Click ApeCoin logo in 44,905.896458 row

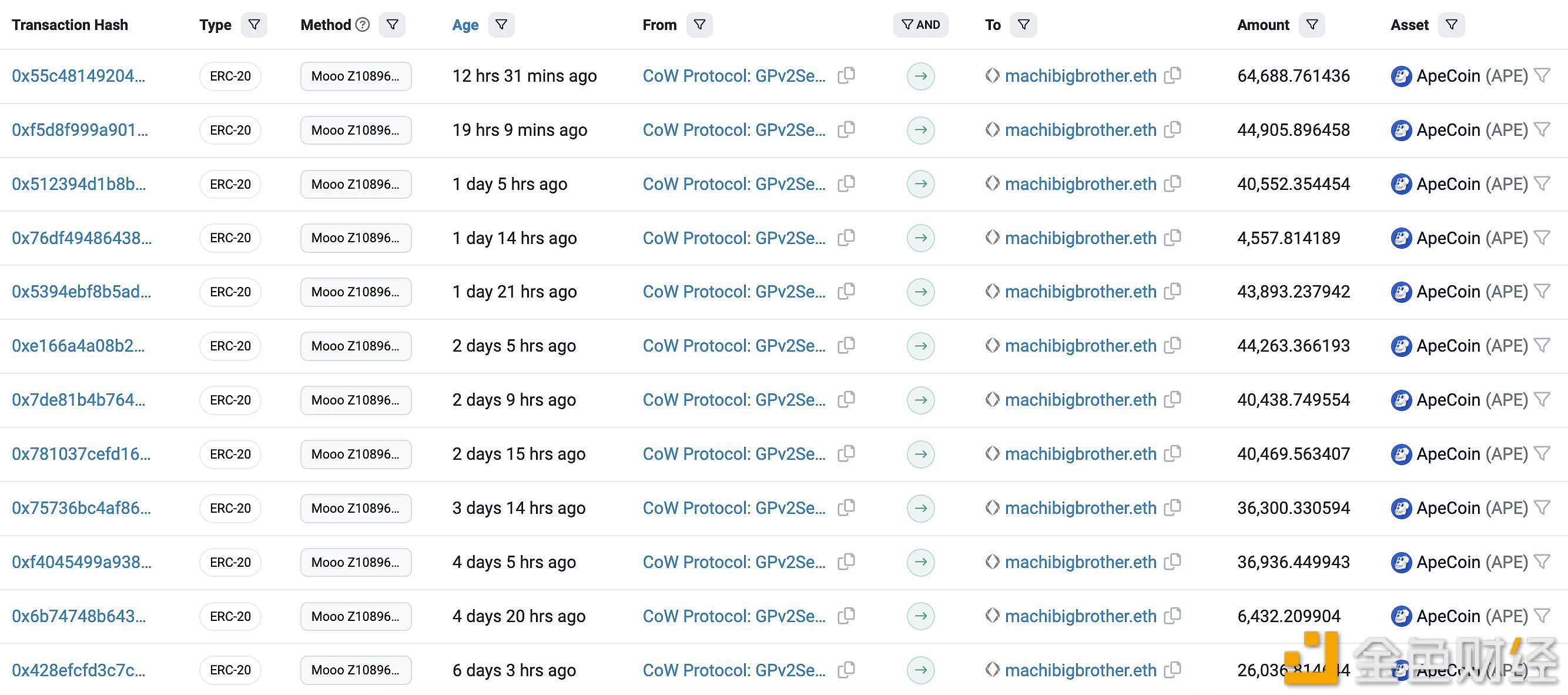[x=1401, y=131]
